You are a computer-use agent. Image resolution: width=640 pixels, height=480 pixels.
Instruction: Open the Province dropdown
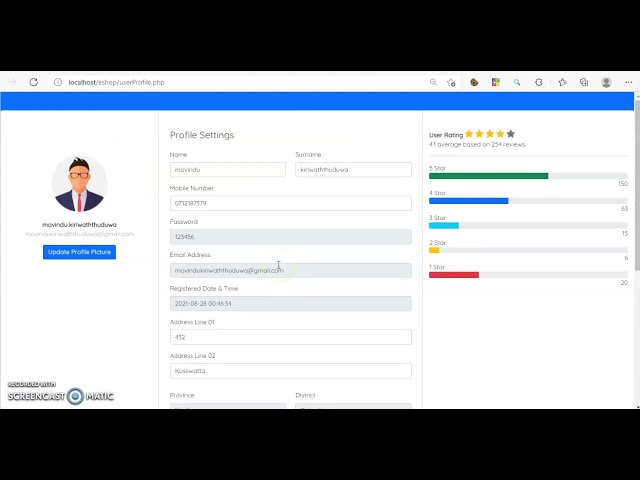[227, 406]
